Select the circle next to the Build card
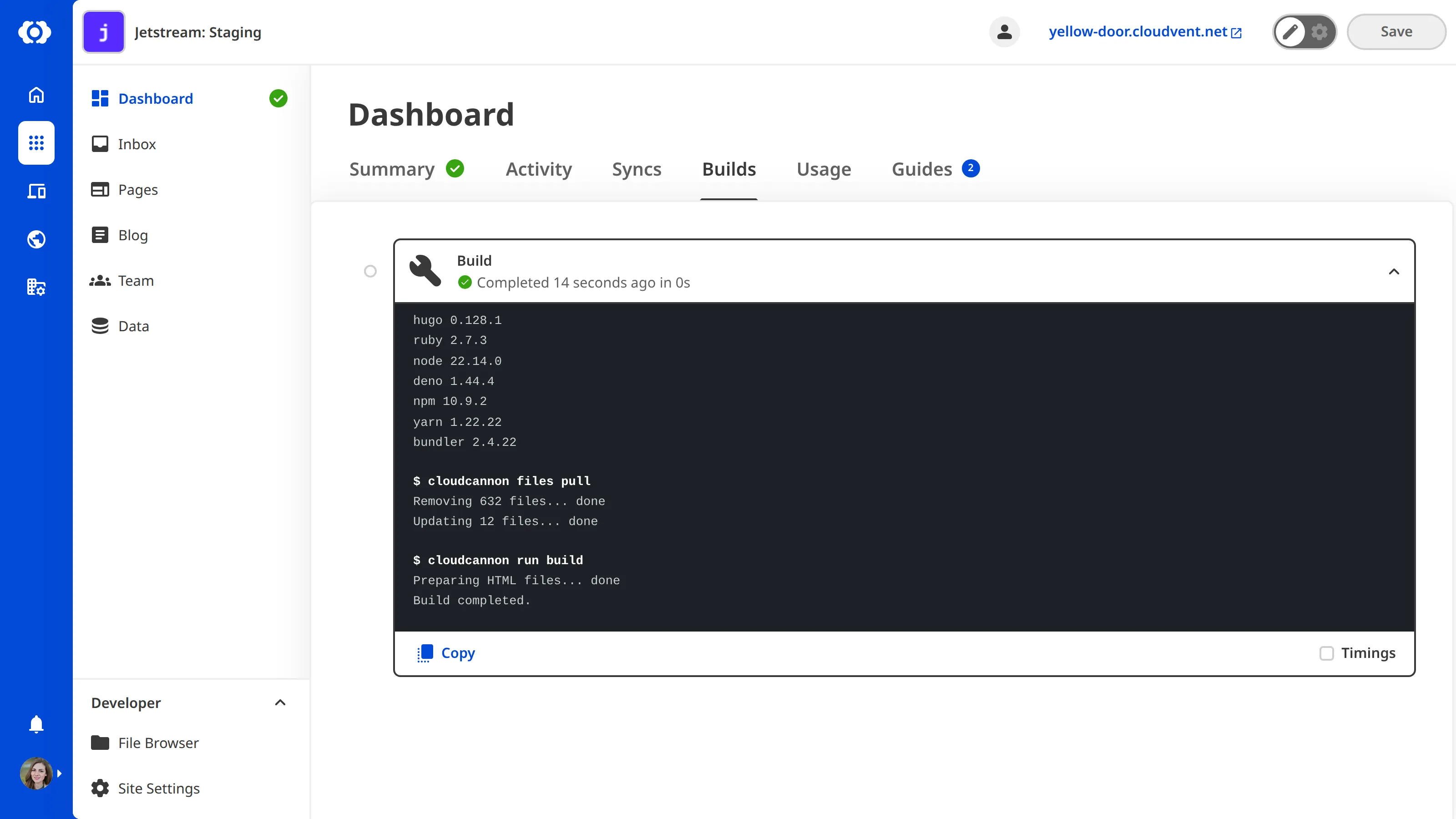This screenshot has height=819, width=1456. pos(370,271)
